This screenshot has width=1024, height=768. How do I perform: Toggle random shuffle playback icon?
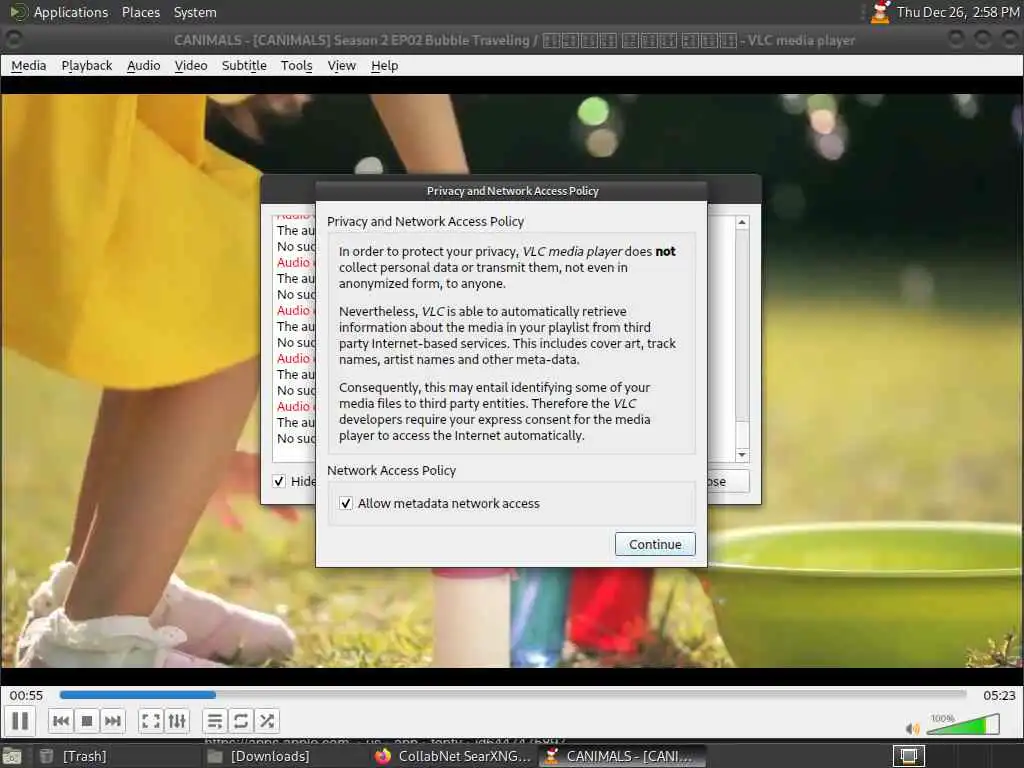[266, 721]
